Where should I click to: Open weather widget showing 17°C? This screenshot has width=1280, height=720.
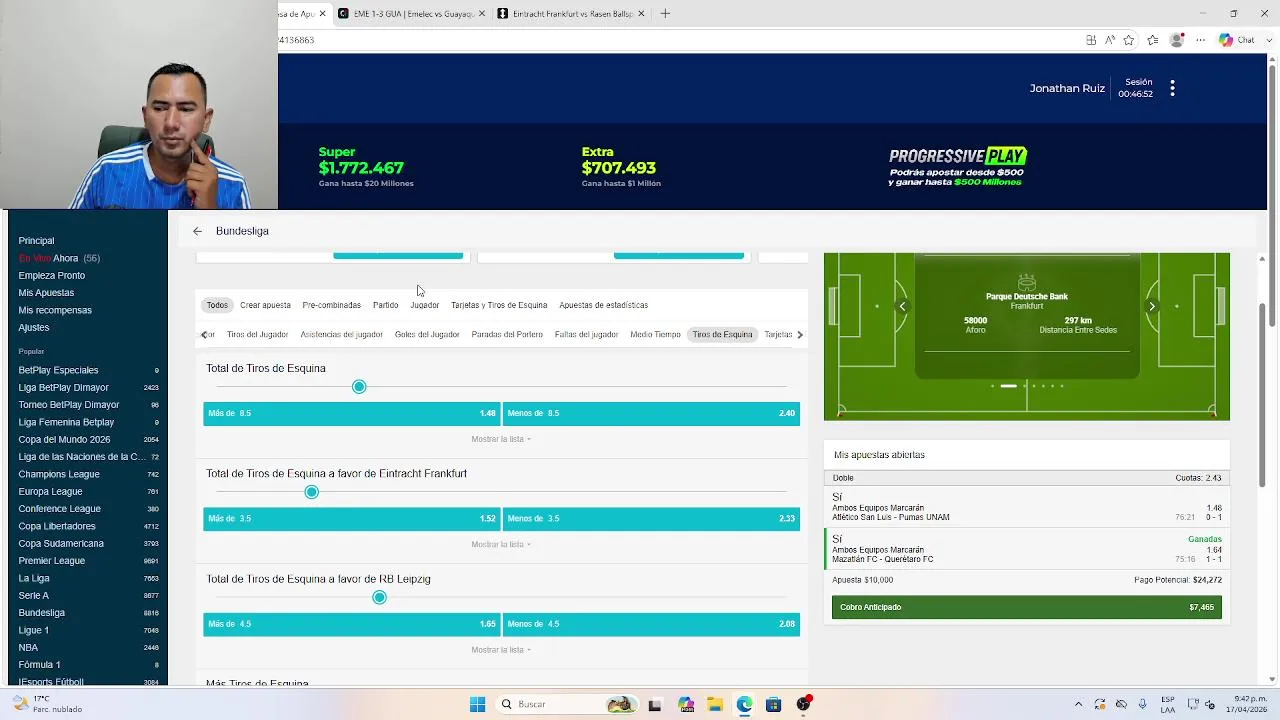[46, 704]
